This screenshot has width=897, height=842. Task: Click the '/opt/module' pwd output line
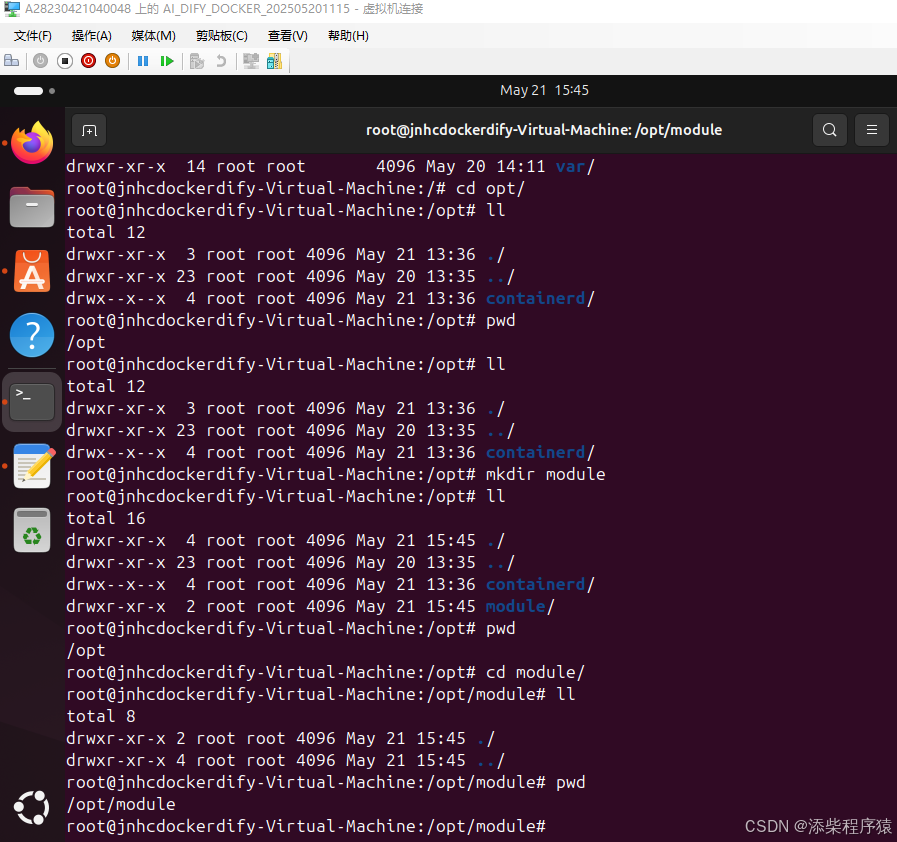[121, 804]
